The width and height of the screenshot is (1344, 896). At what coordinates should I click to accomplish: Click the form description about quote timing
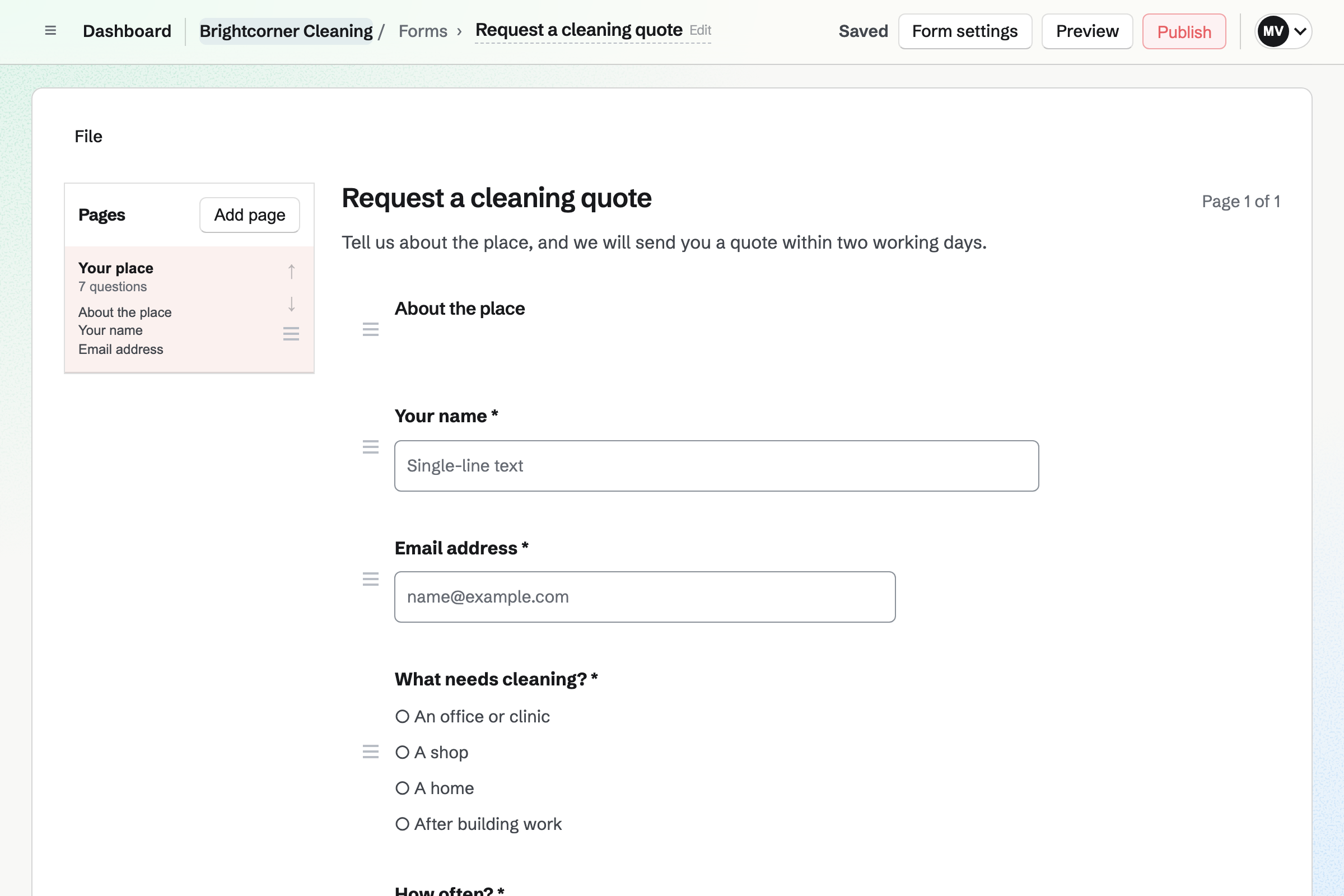(665, 243)
